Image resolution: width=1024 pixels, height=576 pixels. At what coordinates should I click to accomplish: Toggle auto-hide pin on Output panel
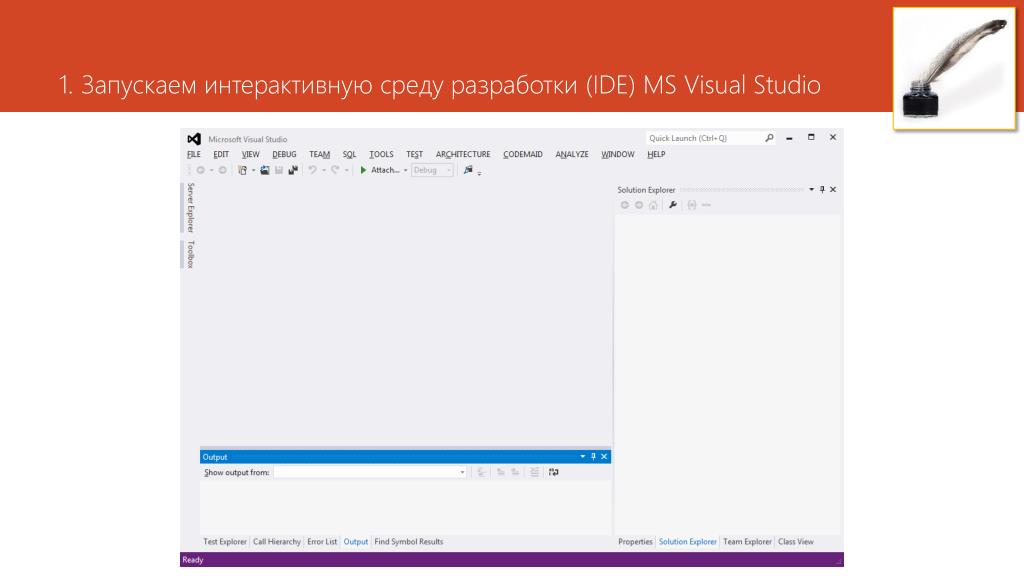click(593, 456)
